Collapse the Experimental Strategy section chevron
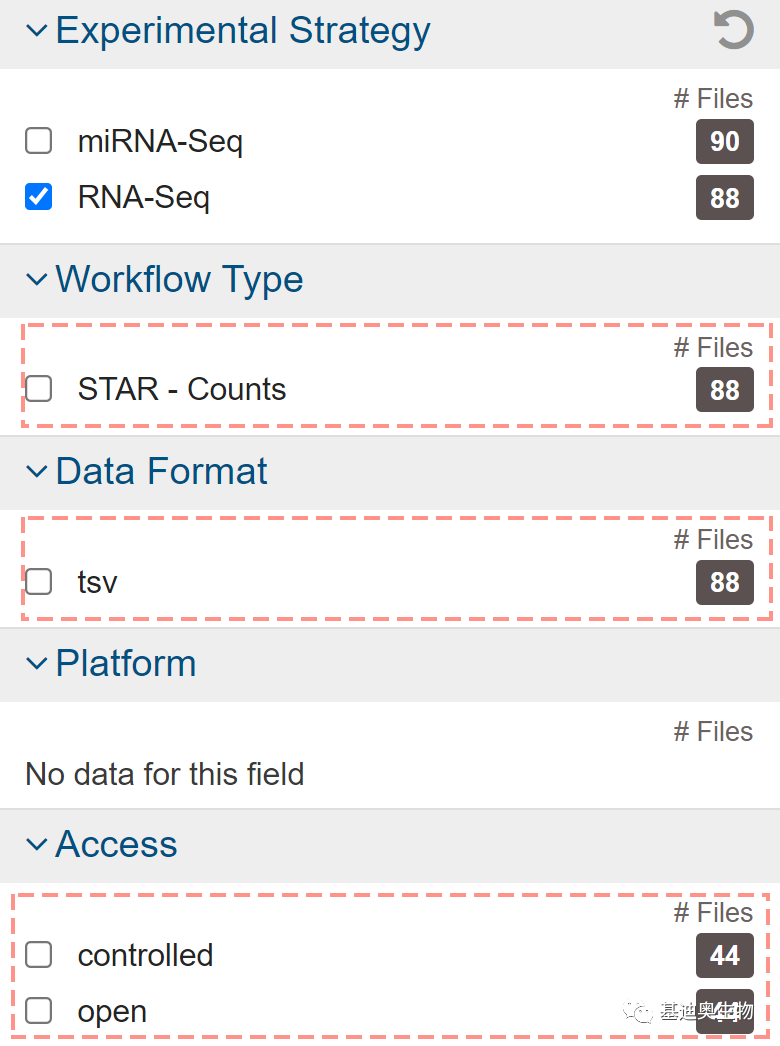 (36, 31)
